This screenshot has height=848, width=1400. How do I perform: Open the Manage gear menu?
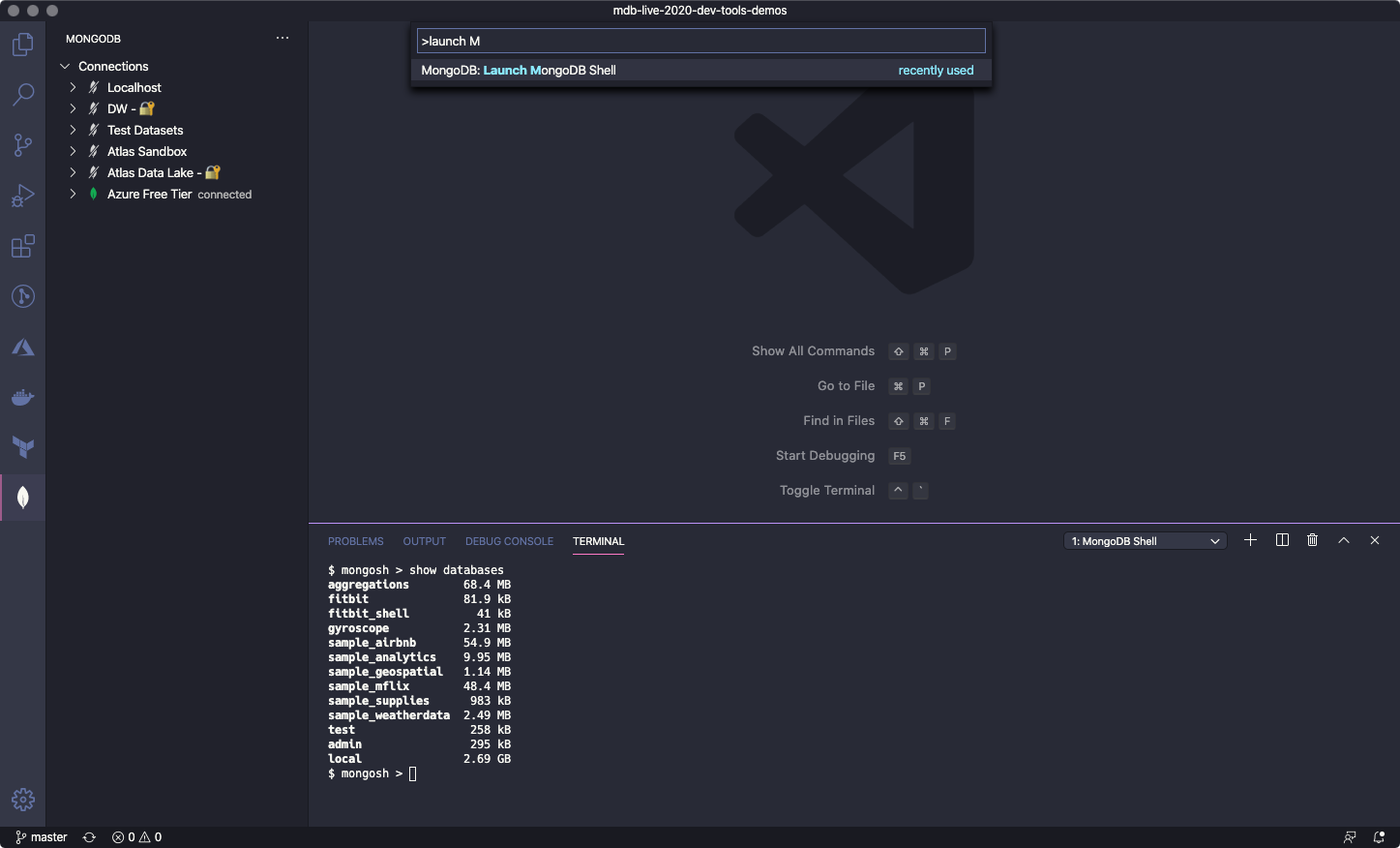point(22,800)
